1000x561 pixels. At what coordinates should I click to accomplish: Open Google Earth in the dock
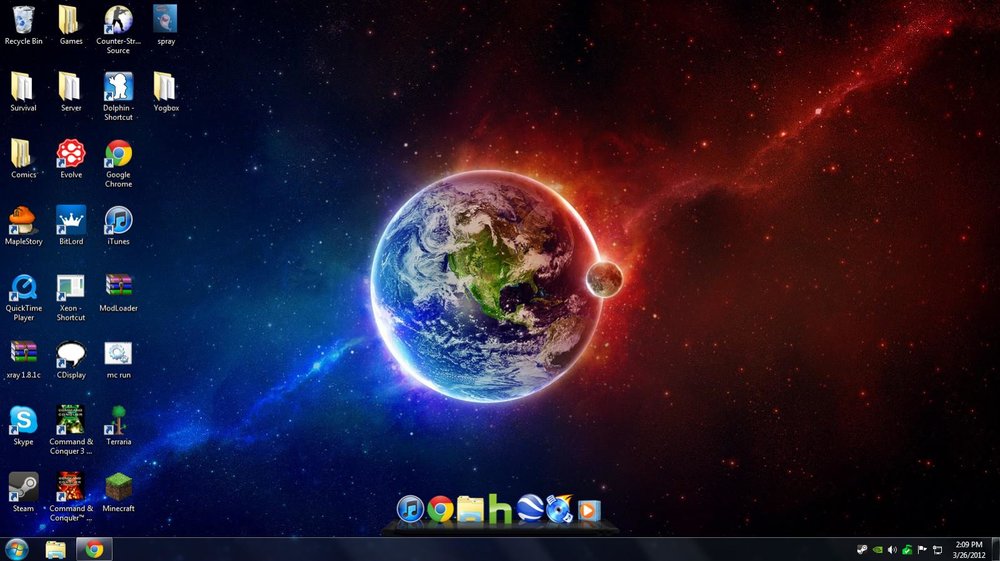point(530,508)
